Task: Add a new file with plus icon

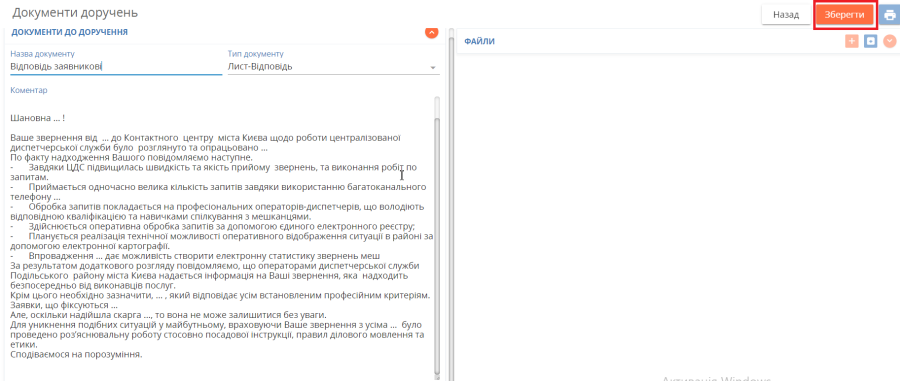Action: click(x=852, y=41)
